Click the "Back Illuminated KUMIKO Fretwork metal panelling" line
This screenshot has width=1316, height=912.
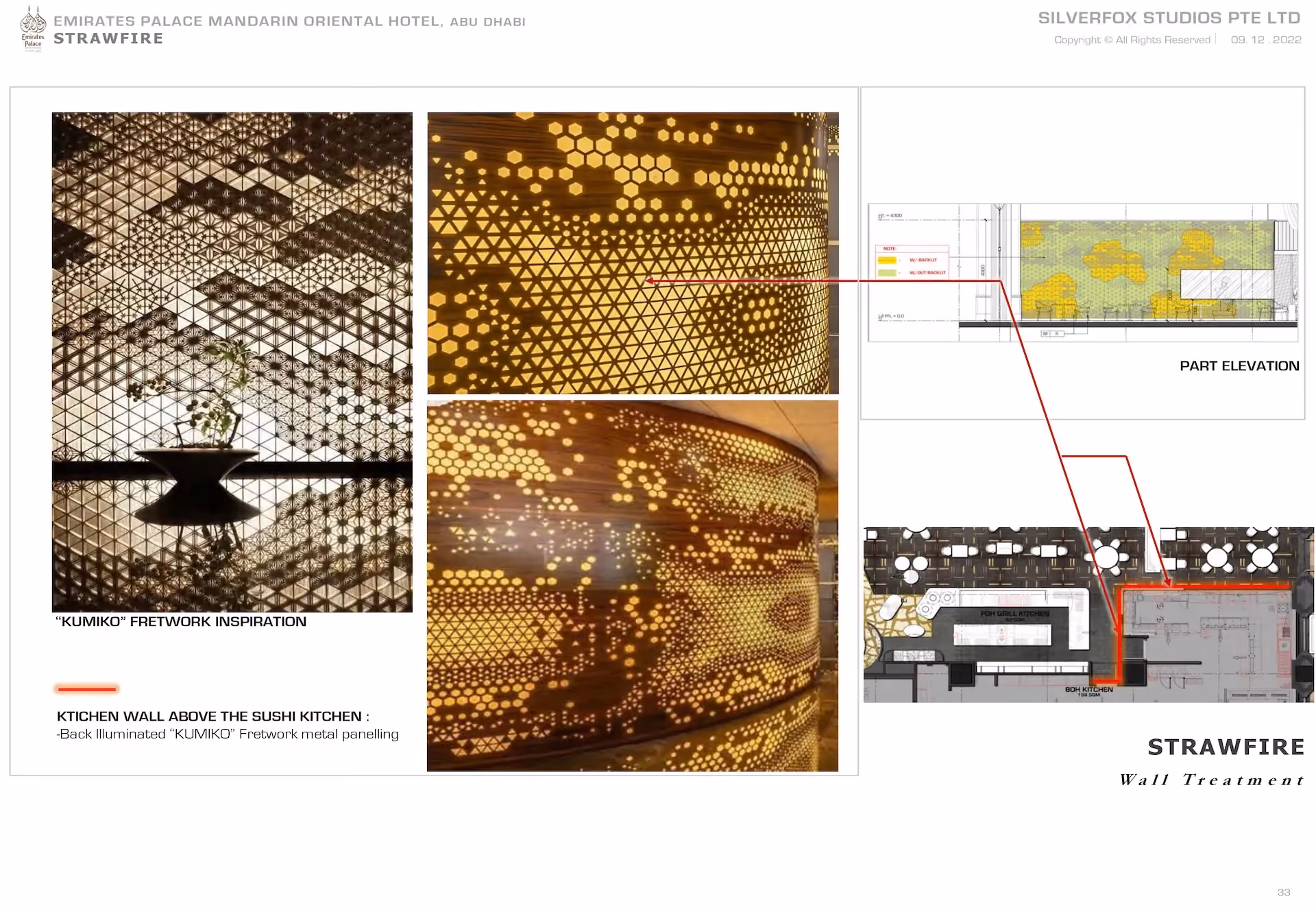coord(228,734)
